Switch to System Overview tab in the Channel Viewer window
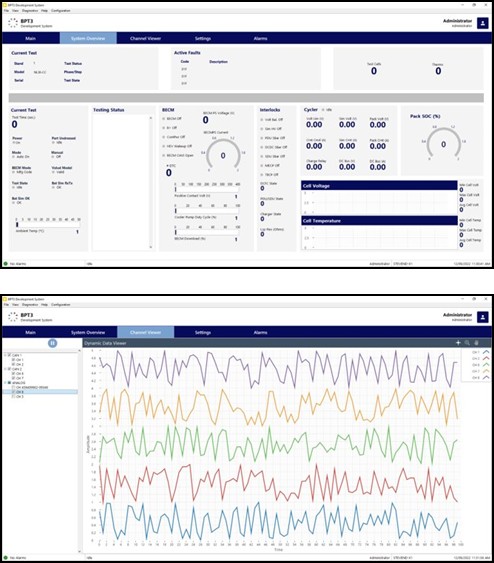The width and height of the screenshot is (494, 563). [x=88, y=332]
